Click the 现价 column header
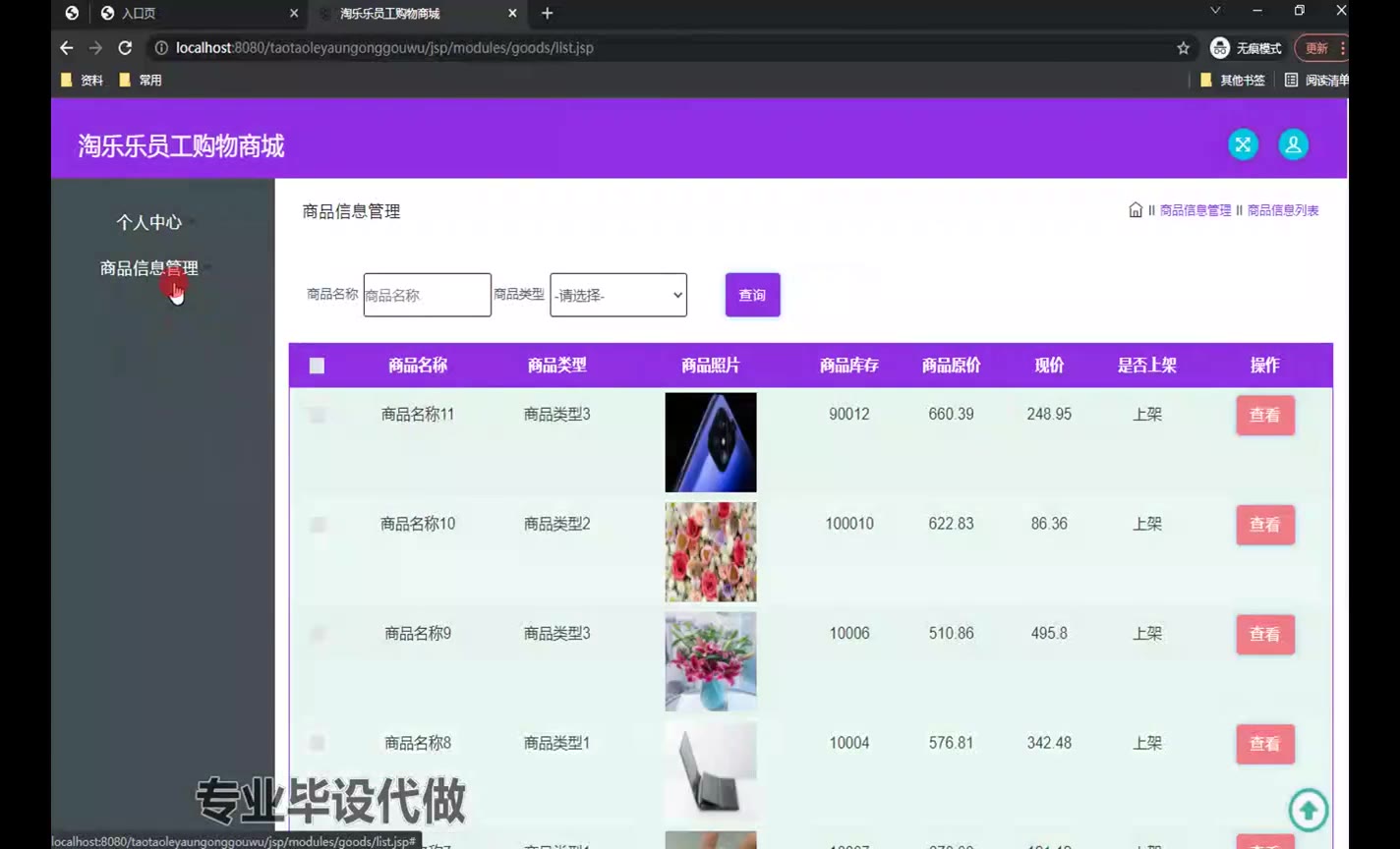This screenshot has width=1400, height=849. click(x=1049, y=366)
